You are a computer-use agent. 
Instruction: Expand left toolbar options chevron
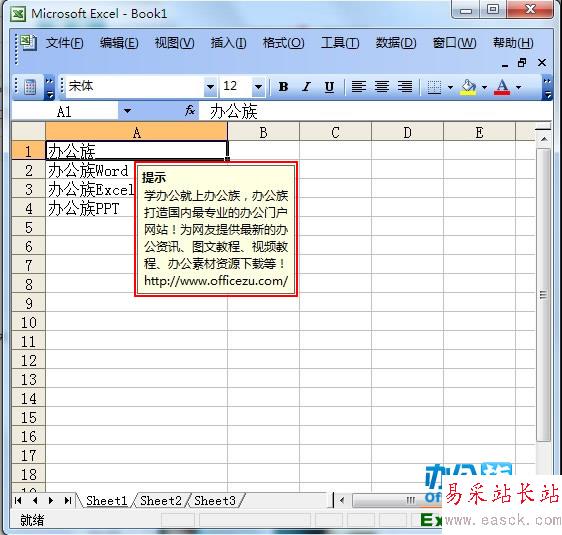coord(49,87)
